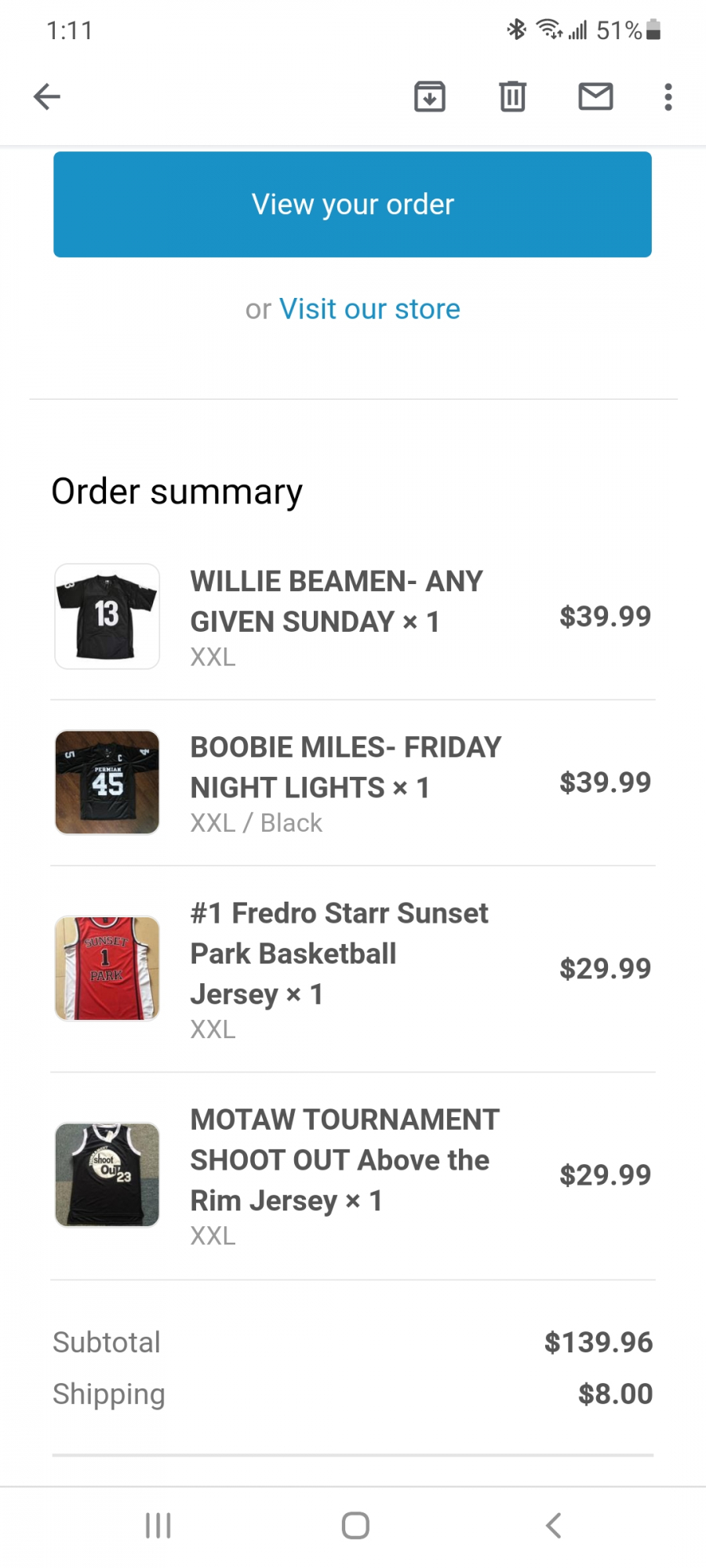706x1568 pixels.
Task: Delete the email with the trash icon
Action: coord(513,97)
